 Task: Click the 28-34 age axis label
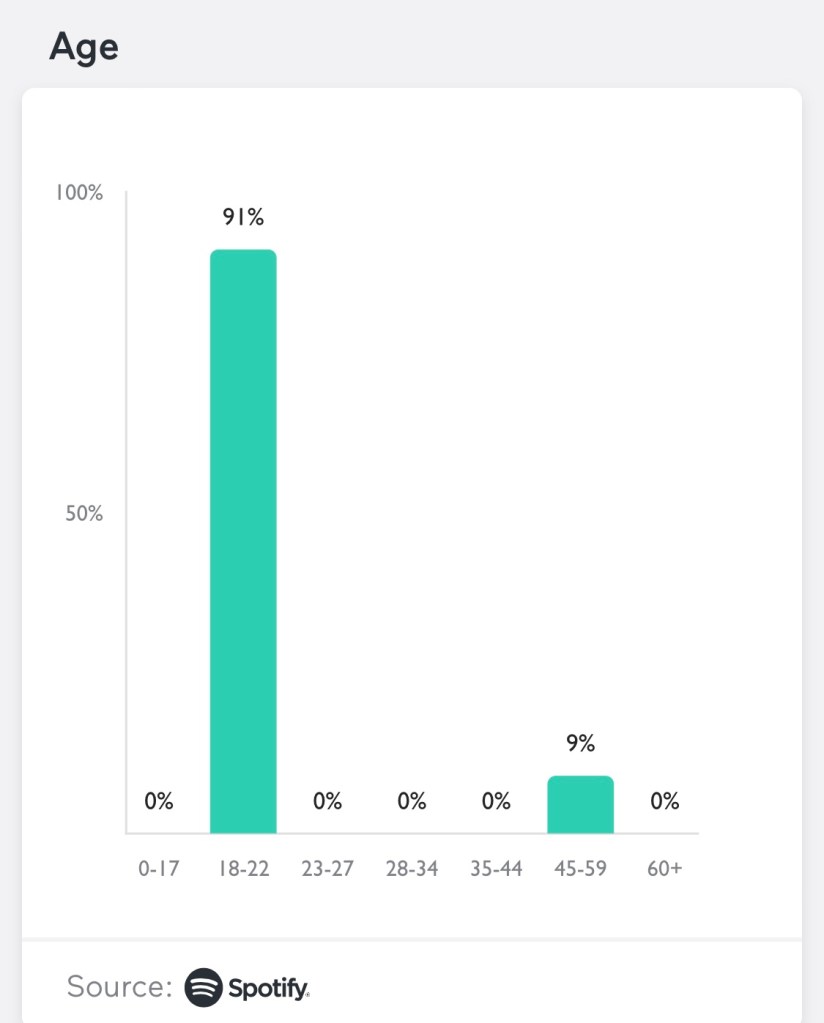pyautogui.click(x=412, y=868)
